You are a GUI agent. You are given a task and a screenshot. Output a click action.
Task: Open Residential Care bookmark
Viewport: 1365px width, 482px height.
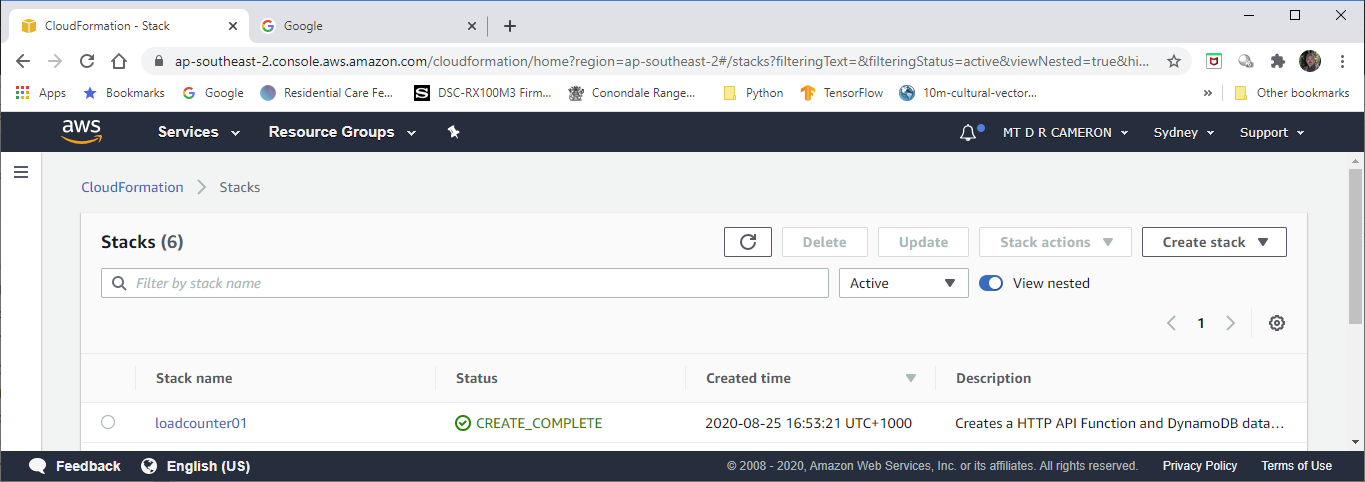tap(327, 93)
